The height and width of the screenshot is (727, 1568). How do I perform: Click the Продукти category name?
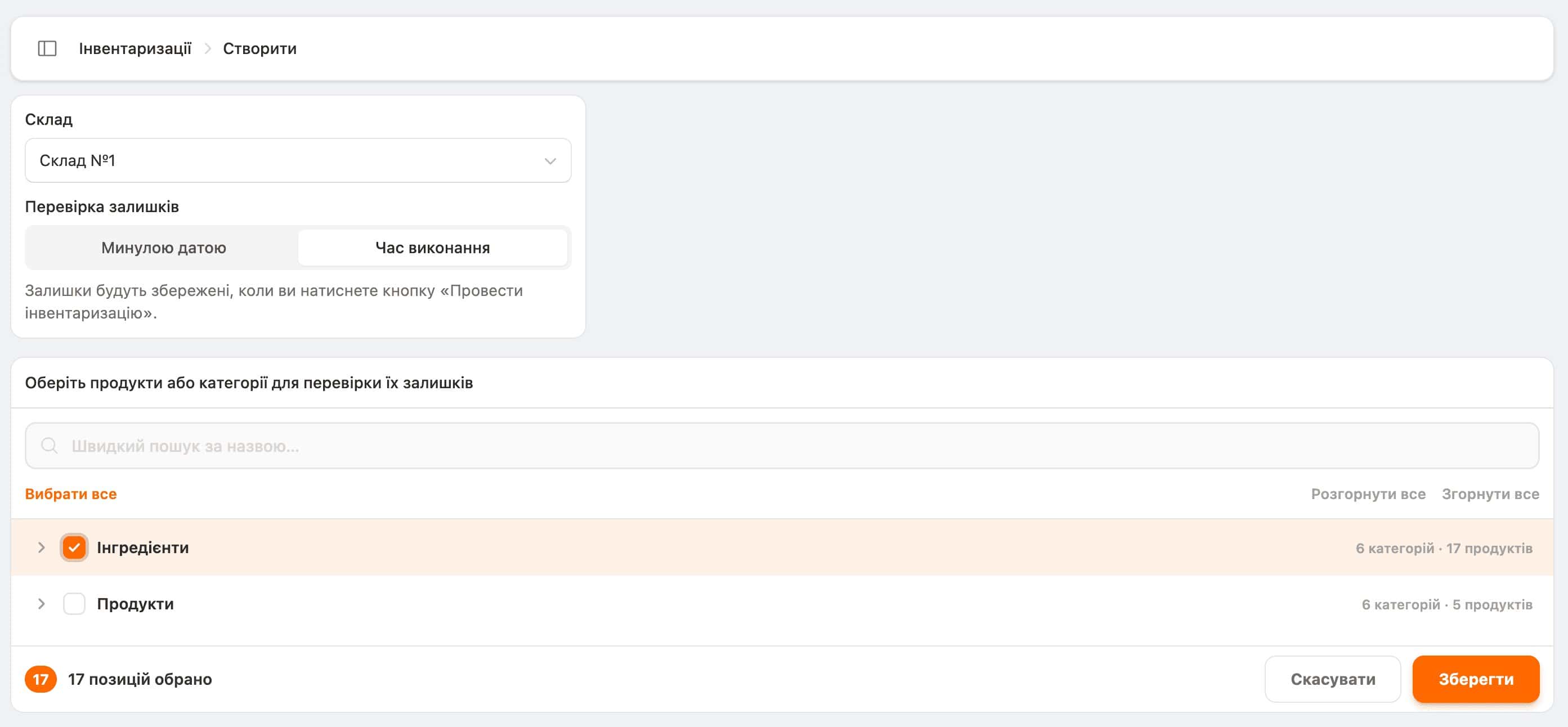tap(135, 604)
